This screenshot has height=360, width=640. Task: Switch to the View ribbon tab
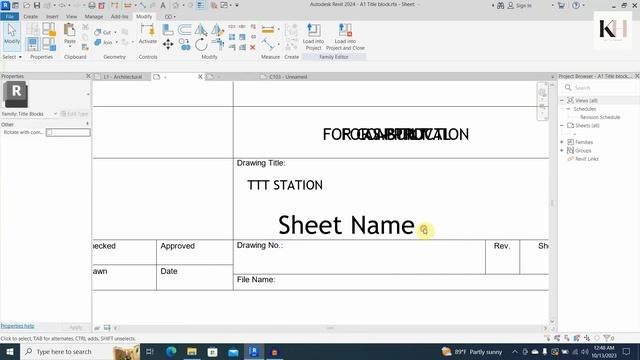pos(71,17)
